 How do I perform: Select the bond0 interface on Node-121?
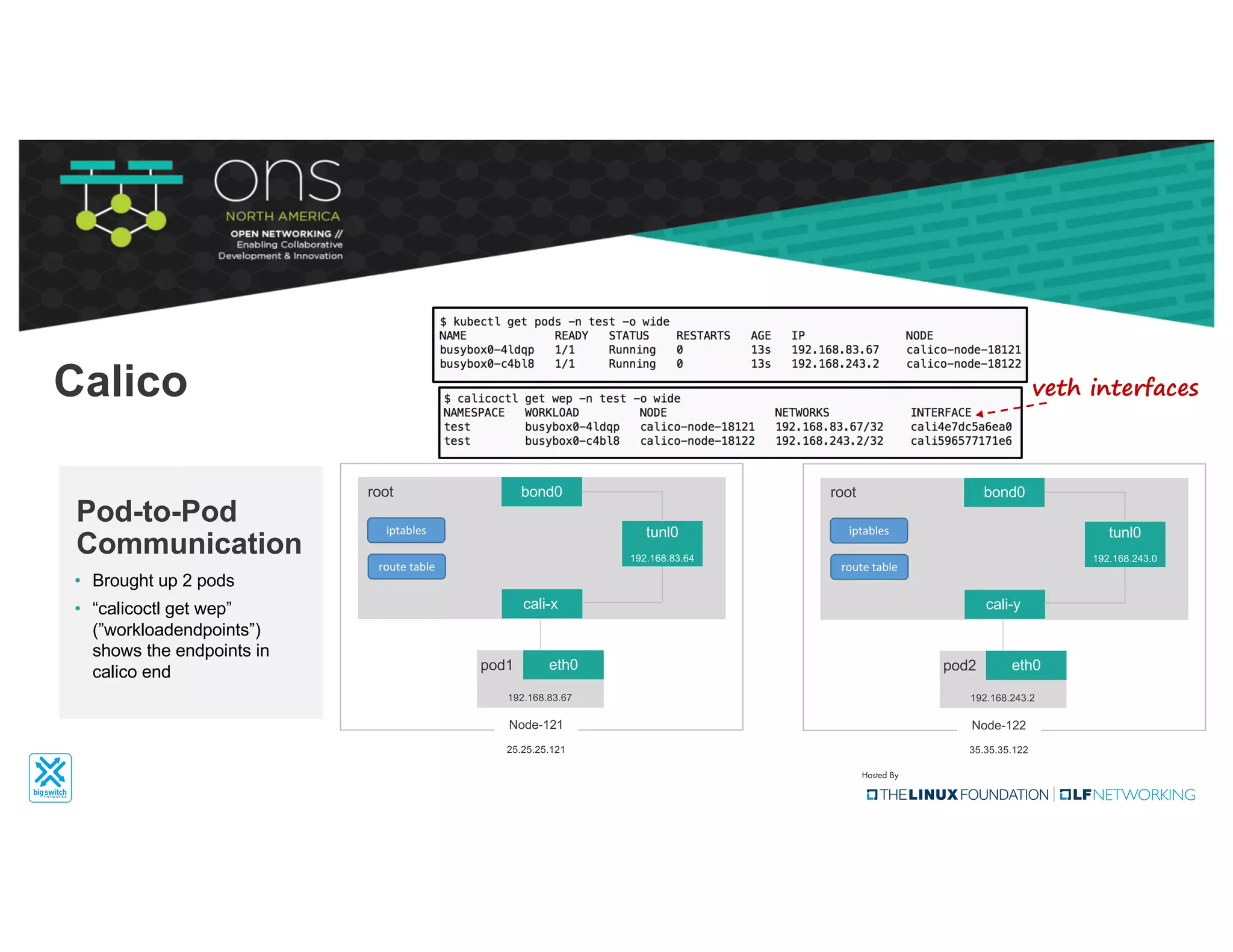pos(541,492)
